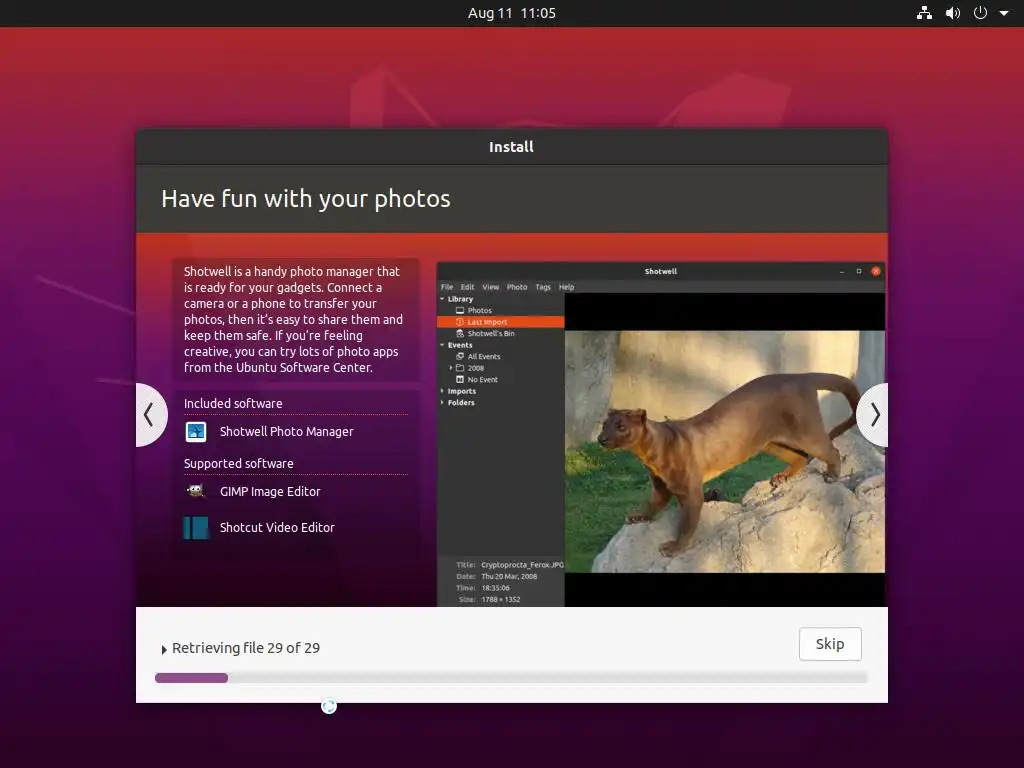This screenshot has height=768, width=1024.
Task: Open the Photo menu in Shotwell preview
Action: (517, 287)
